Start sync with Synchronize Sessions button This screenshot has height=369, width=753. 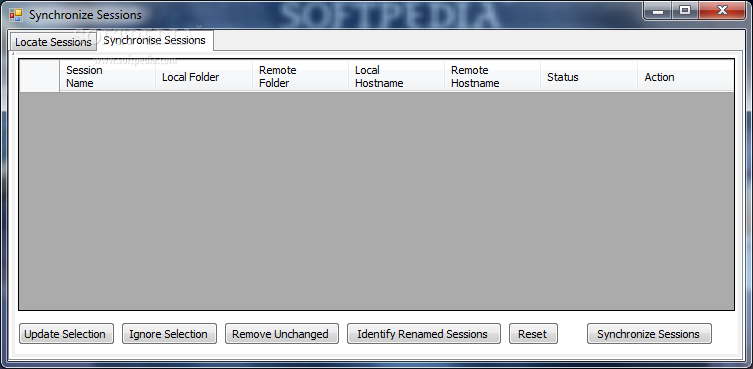[649, 334]
